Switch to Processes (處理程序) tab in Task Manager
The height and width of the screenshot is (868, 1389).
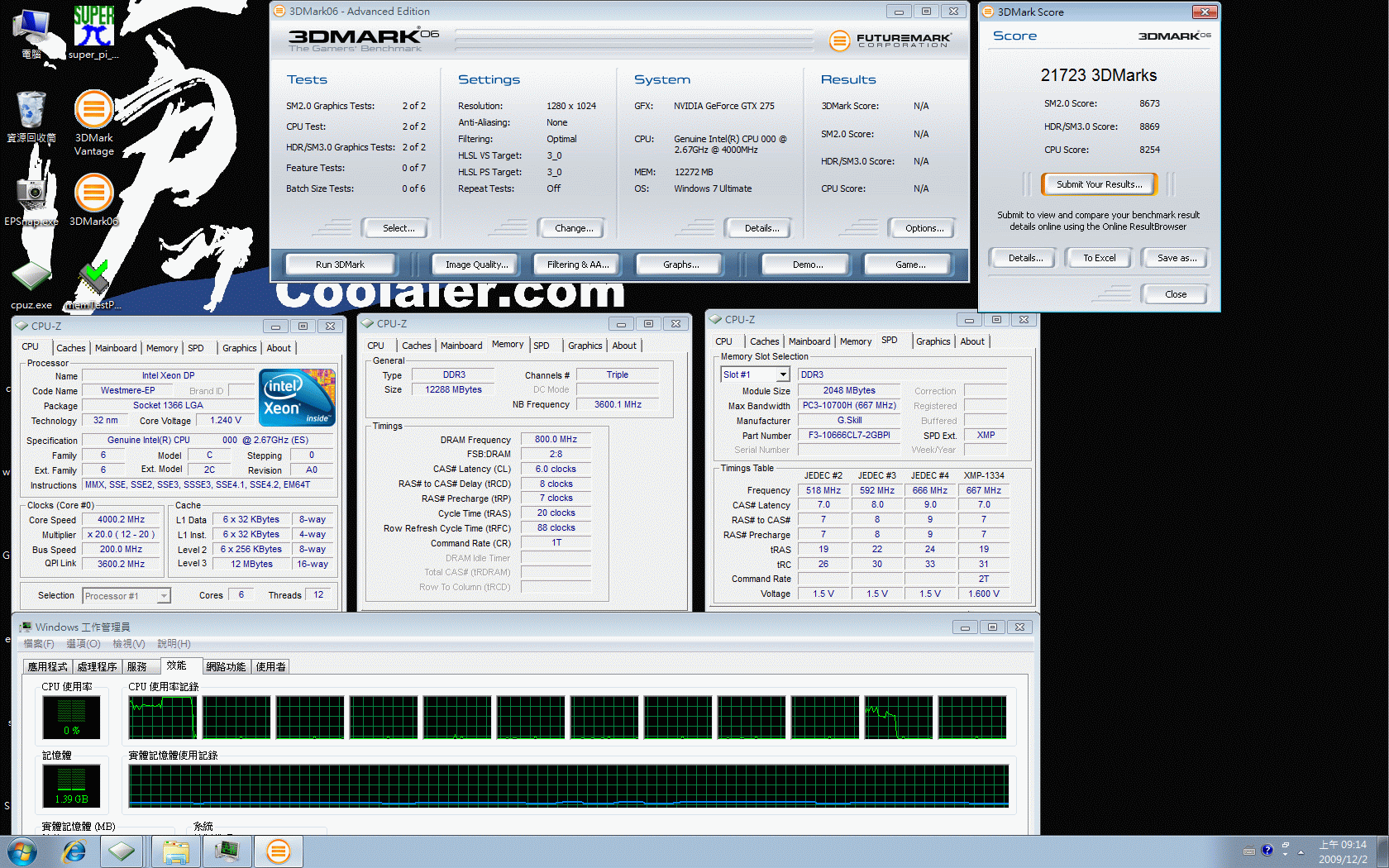pos(98,667)
